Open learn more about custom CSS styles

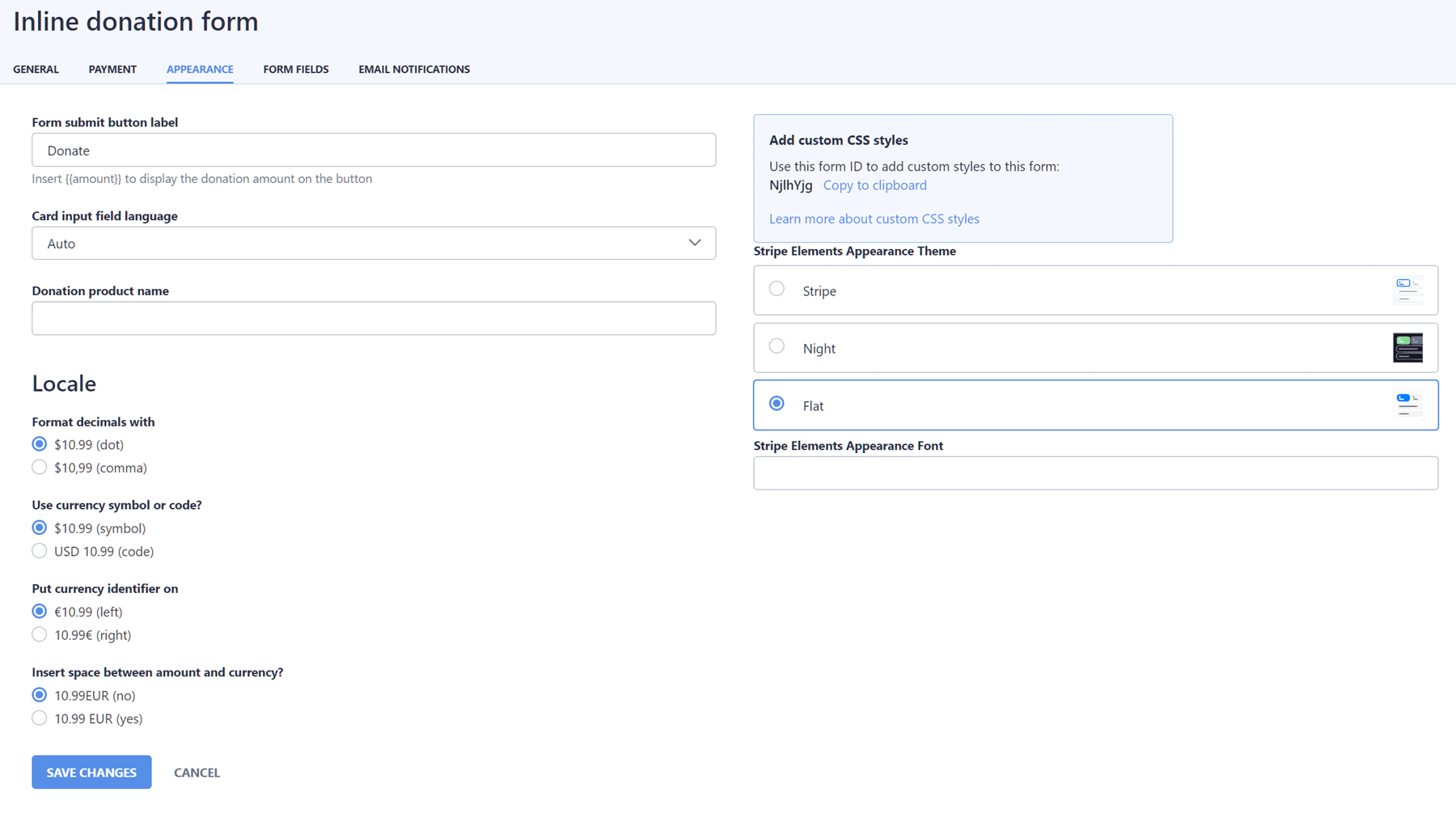pyautogui.click(x=874, y=218)
